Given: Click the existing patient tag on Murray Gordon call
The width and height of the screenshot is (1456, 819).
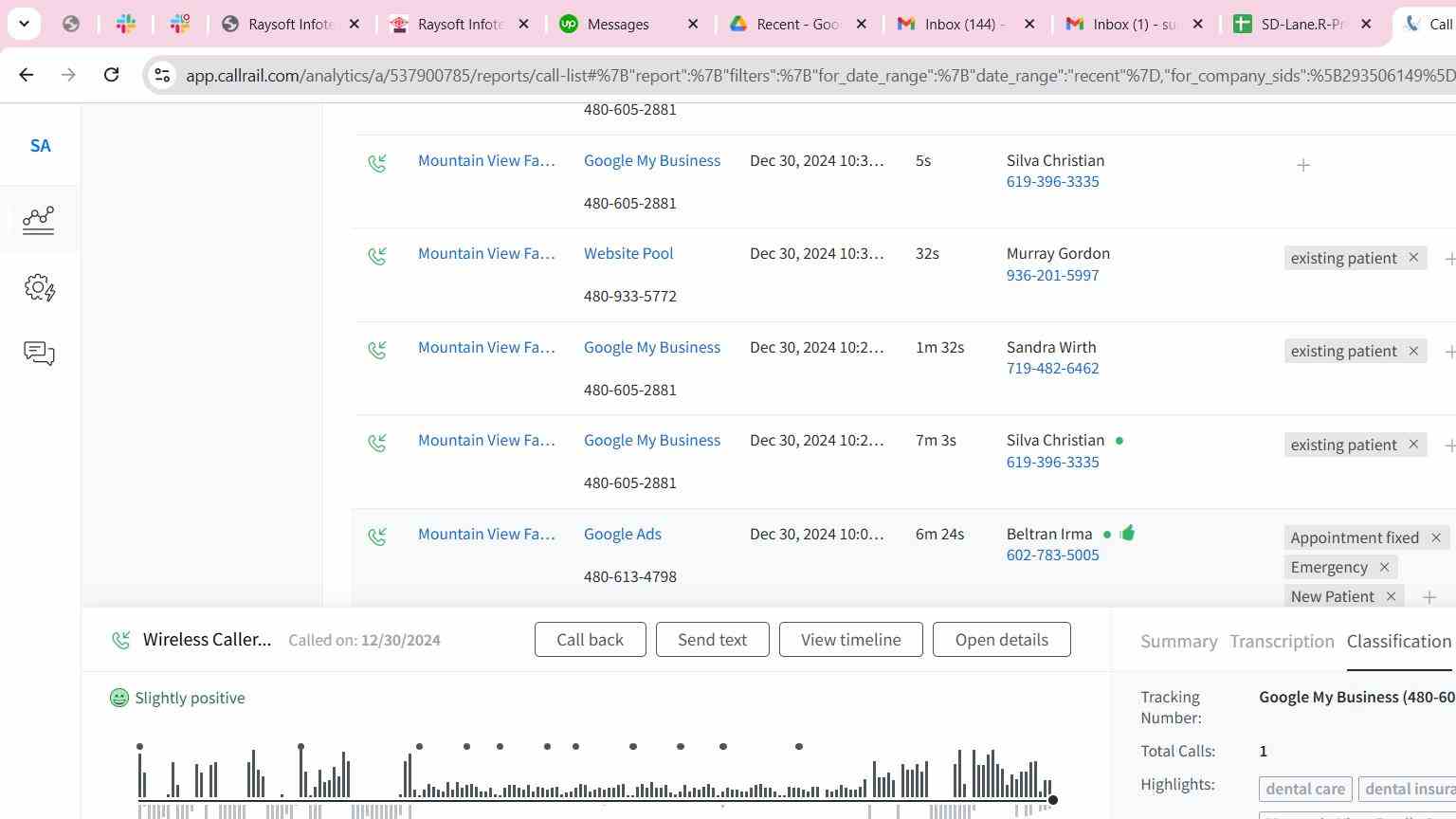Looking at the screenshot, I should [x=1343, y=258].
